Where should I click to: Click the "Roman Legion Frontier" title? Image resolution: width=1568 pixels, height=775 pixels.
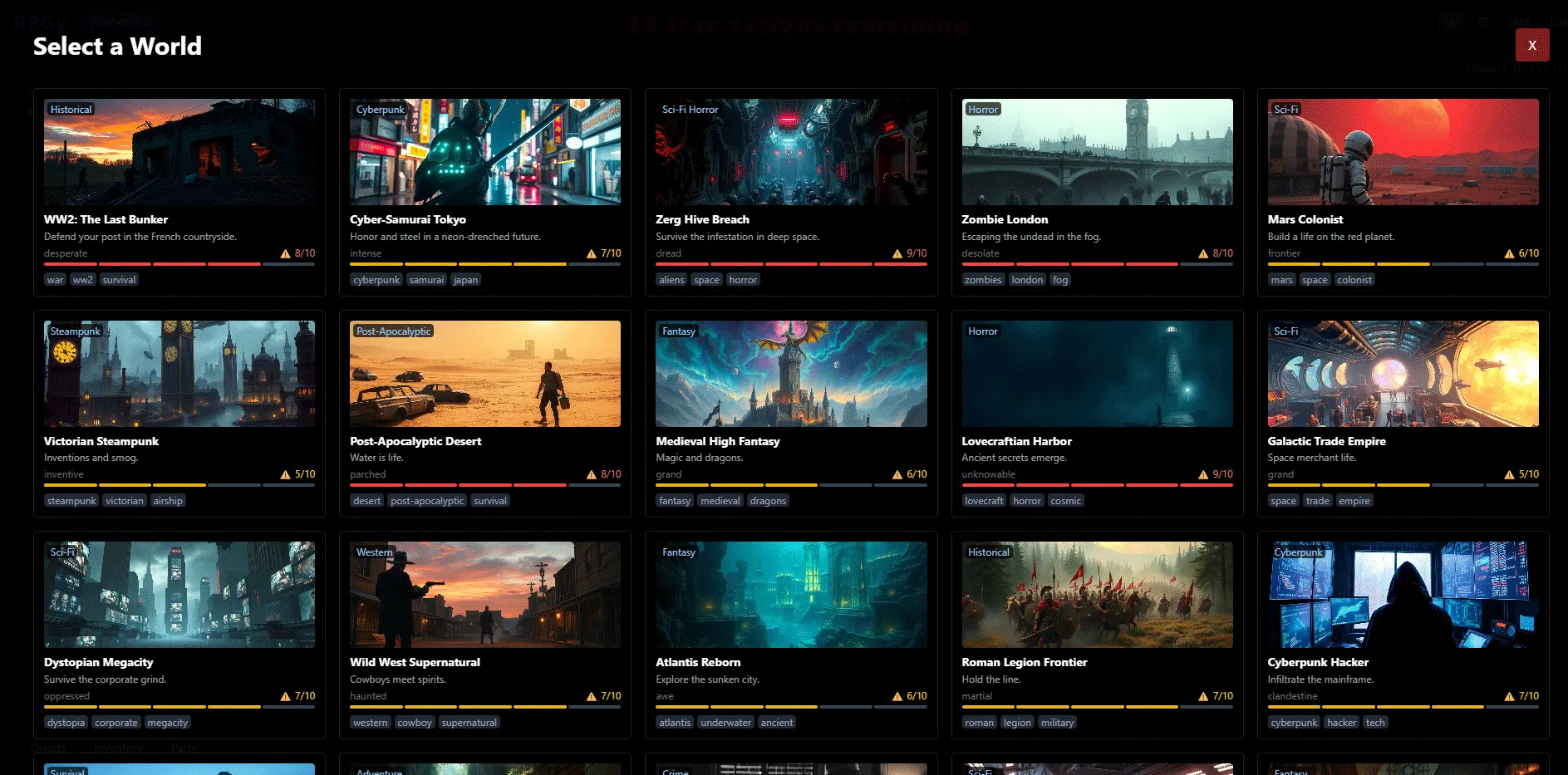pyautogui.click(x=1024, y=662)
